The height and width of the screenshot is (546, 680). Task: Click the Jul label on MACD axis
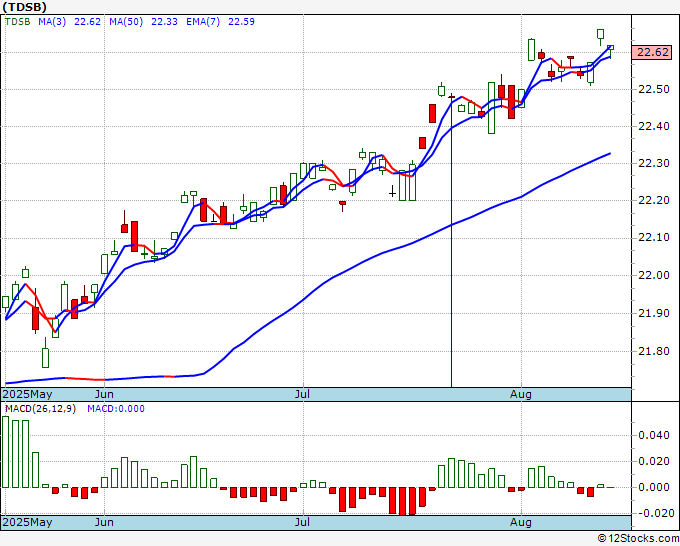pyautogui.click(x=302, y=522)
